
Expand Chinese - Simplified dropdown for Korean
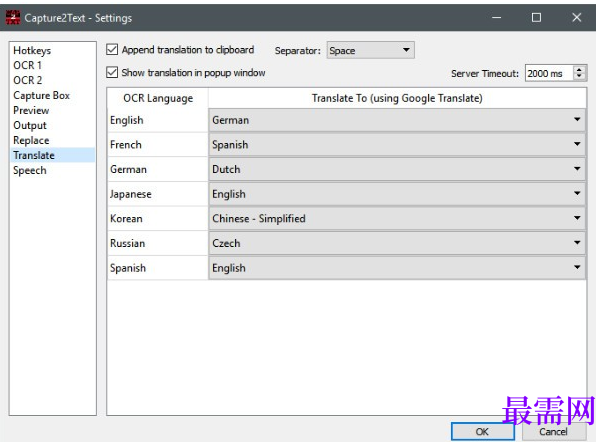pos(397,218)
